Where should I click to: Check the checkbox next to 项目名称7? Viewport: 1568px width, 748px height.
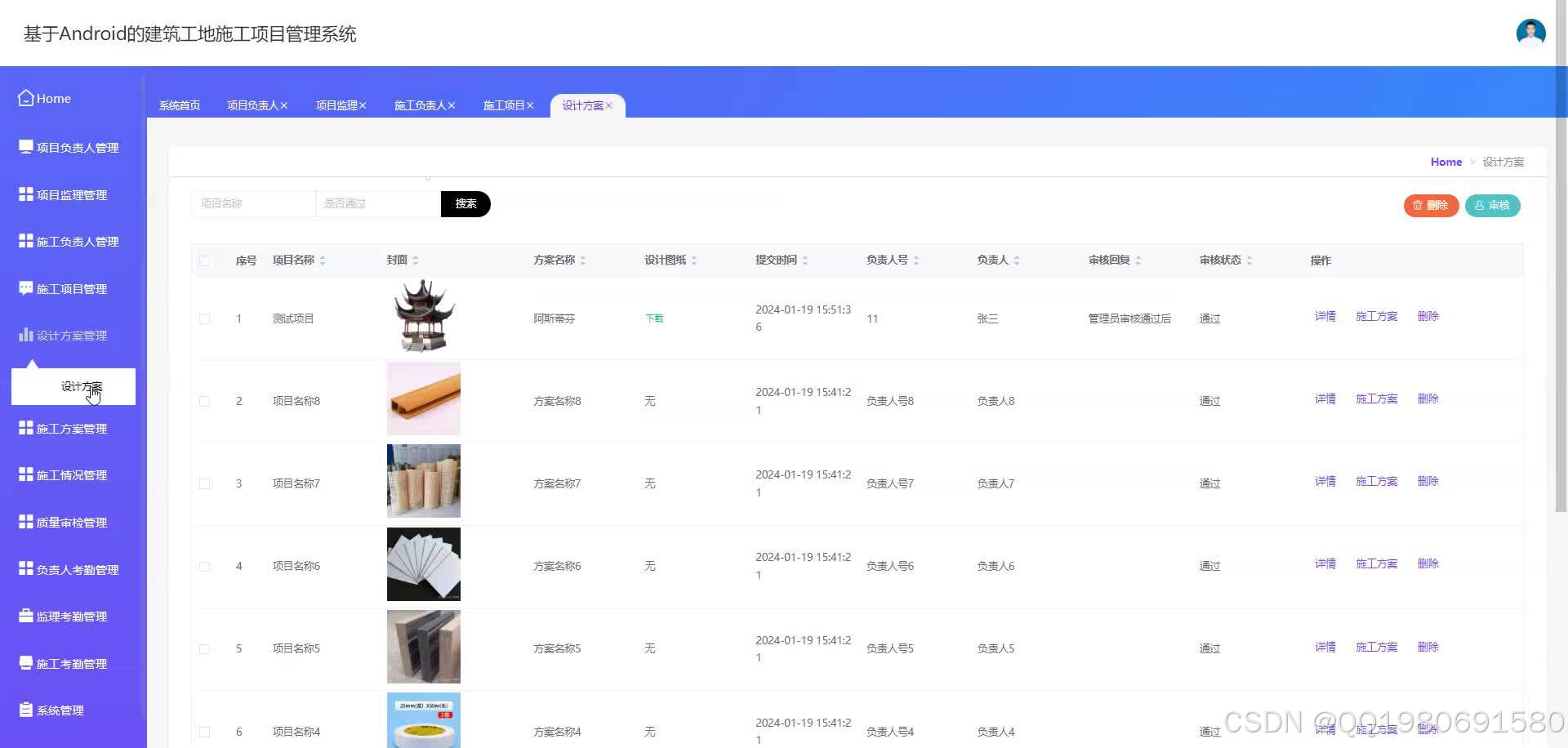tap(205, 483)
